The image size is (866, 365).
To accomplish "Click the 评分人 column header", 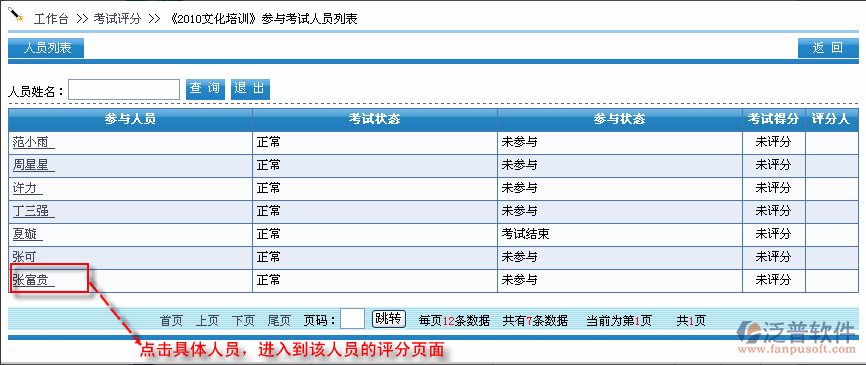I will pos(831,120).
